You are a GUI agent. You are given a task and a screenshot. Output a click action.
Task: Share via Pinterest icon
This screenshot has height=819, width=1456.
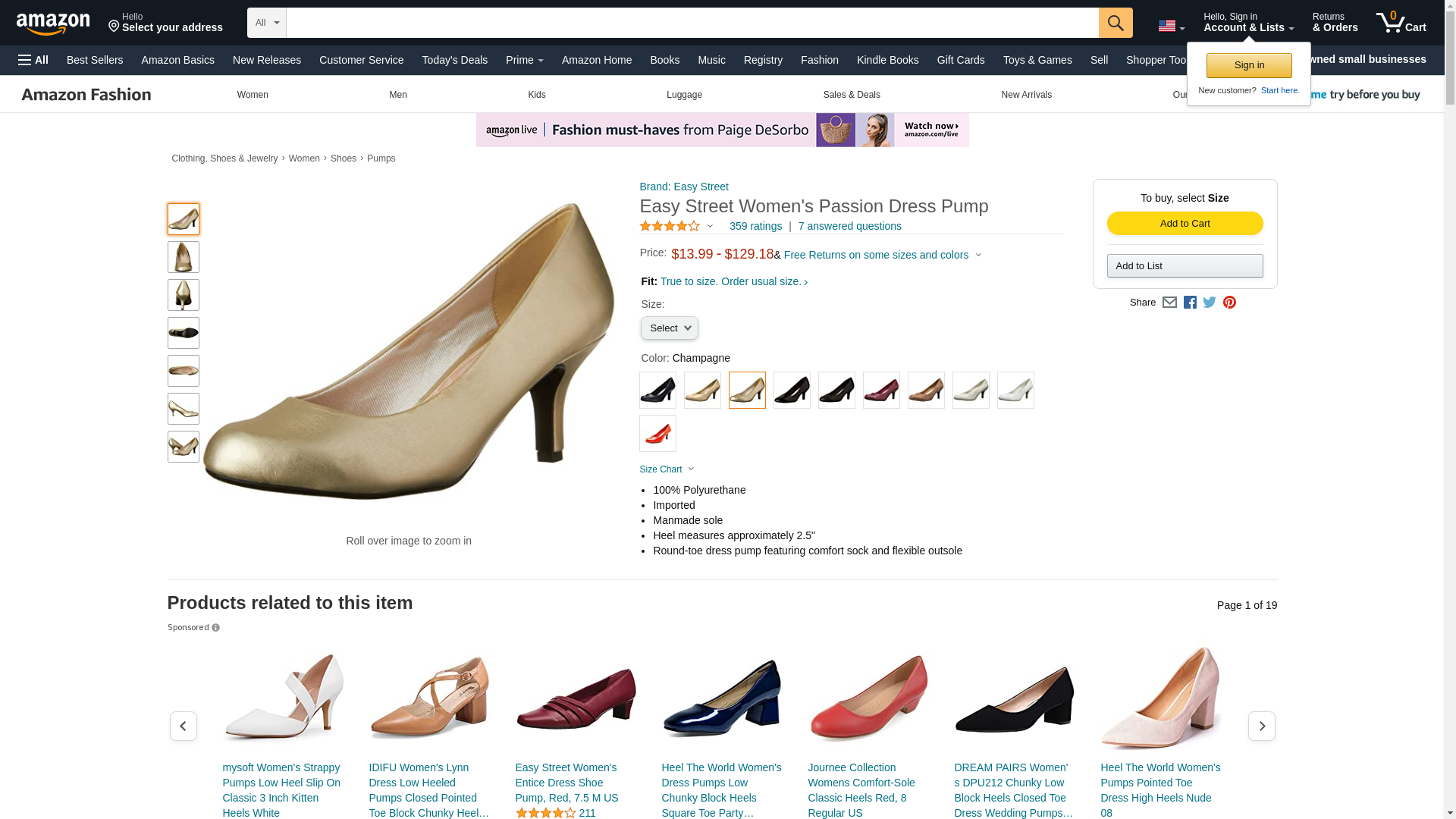pos(1228,303)
